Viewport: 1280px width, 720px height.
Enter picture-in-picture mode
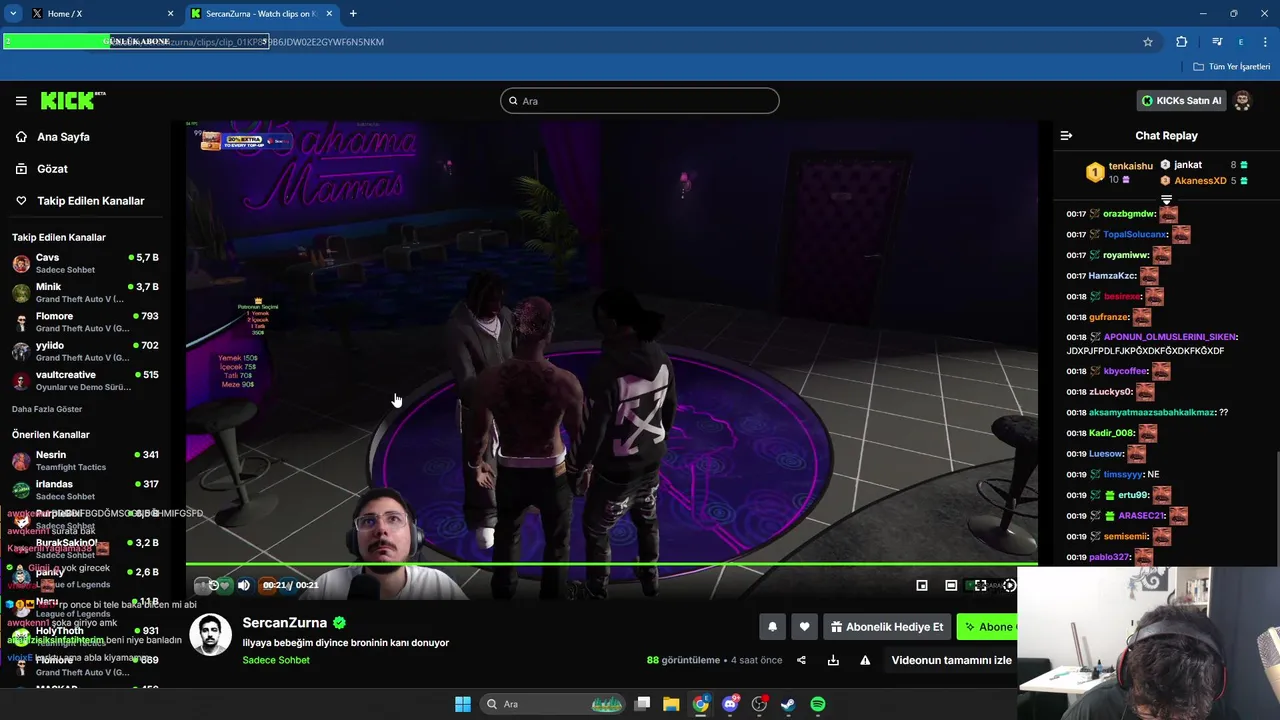click(922, 585)
